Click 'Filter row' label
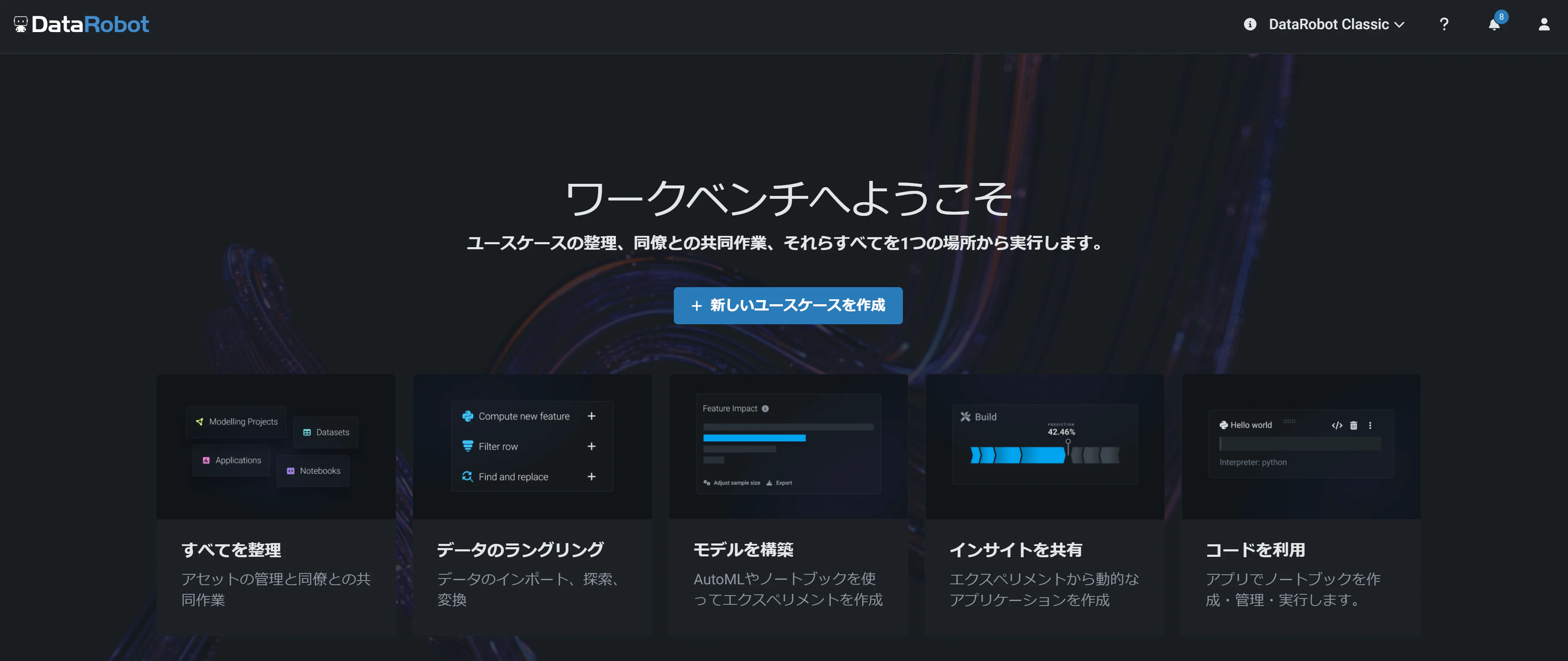This screenshot has height=661, width=1568. pos(498,446)
